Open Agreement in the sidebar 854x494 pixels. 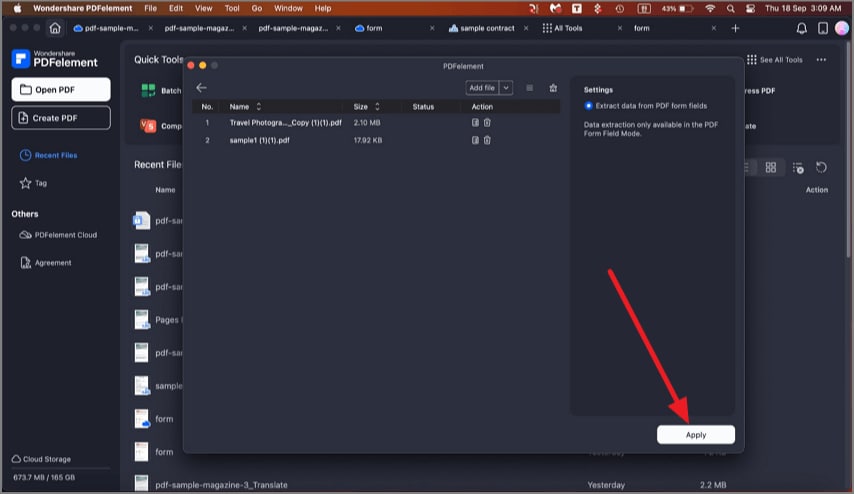[x=46, y=263]
